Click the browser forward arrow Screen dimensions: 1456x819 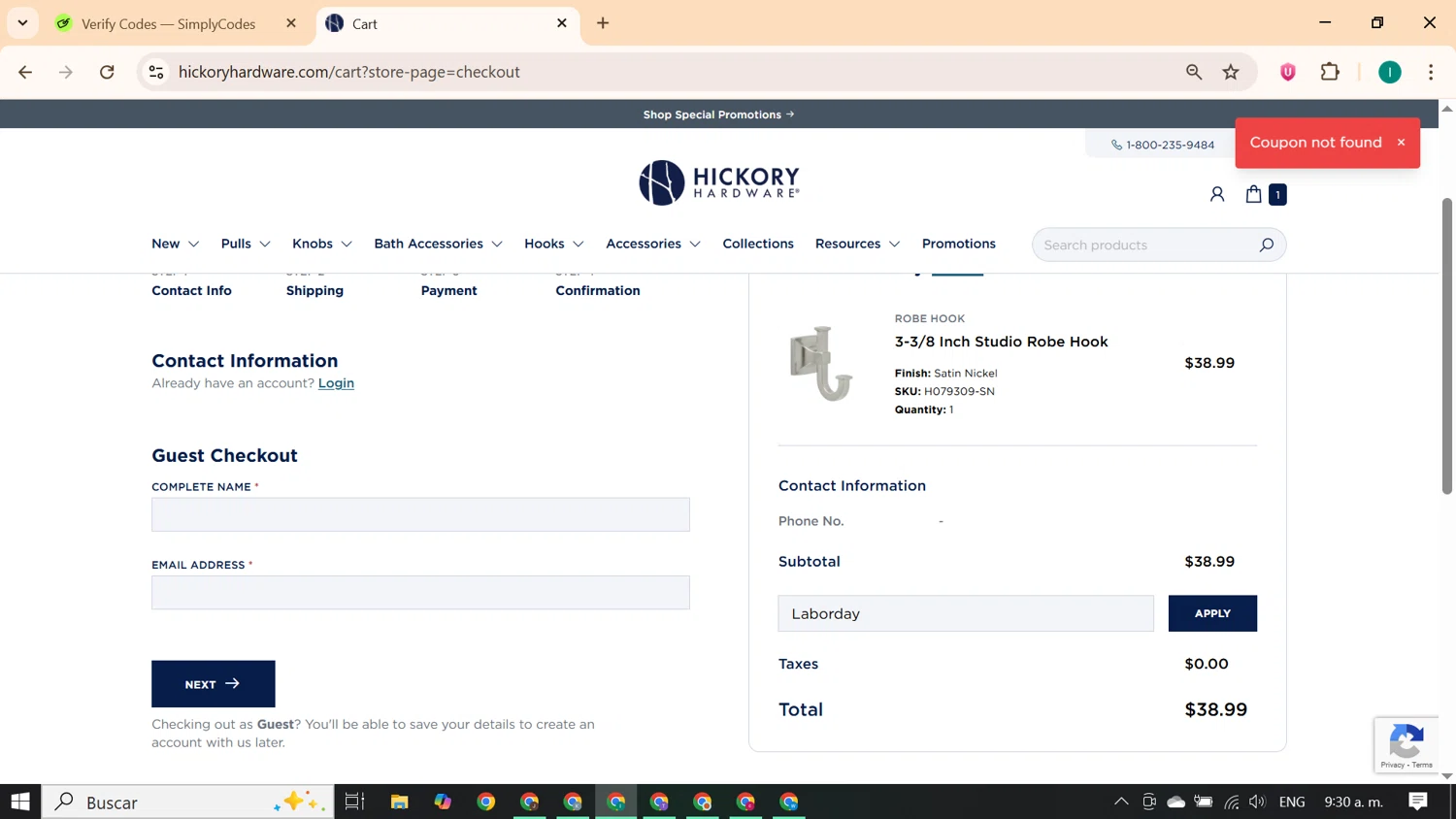66,72
